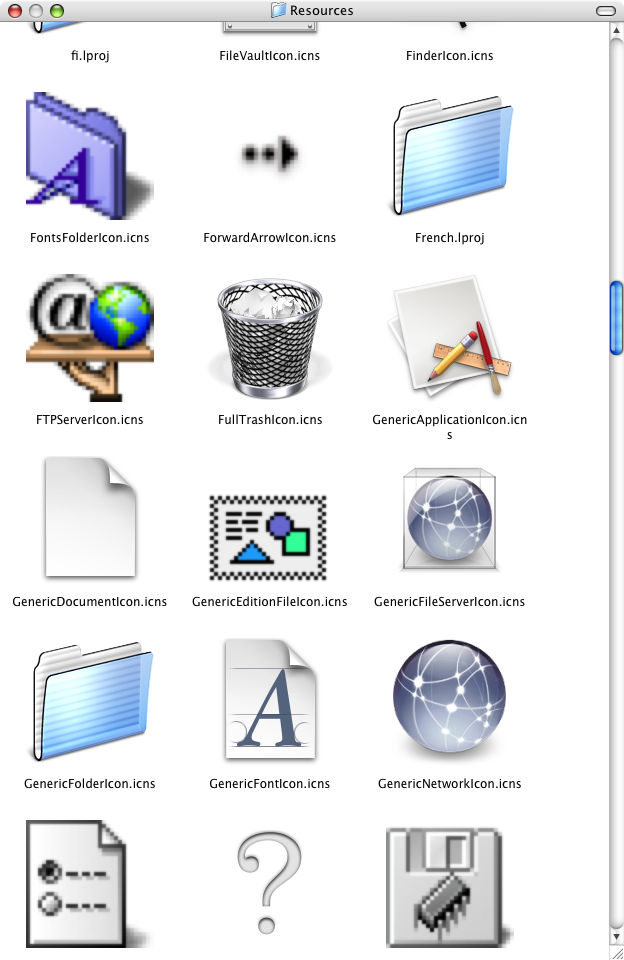The height and width of the screenshot is (960, 624).
Task: Click the FullTrashIcon.icns file name
Action: click(269, 419)
